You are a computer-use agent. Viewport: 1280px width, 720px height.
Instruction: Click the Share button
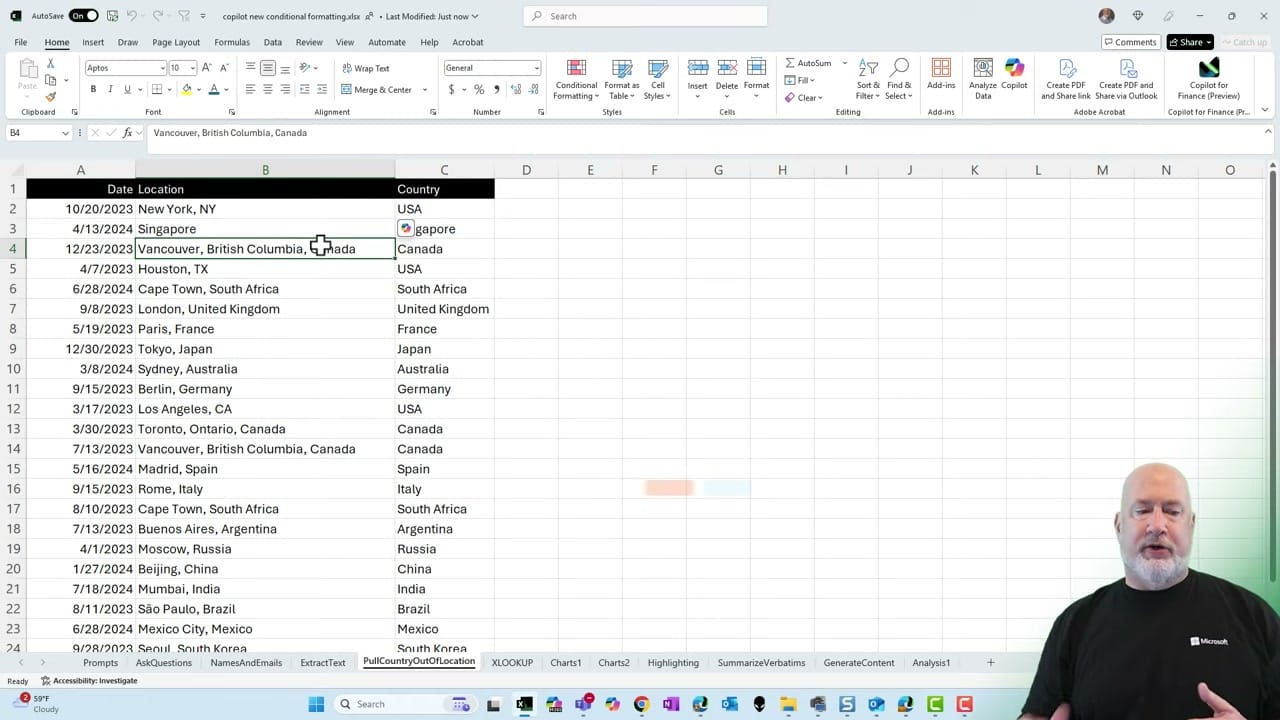1188,42
